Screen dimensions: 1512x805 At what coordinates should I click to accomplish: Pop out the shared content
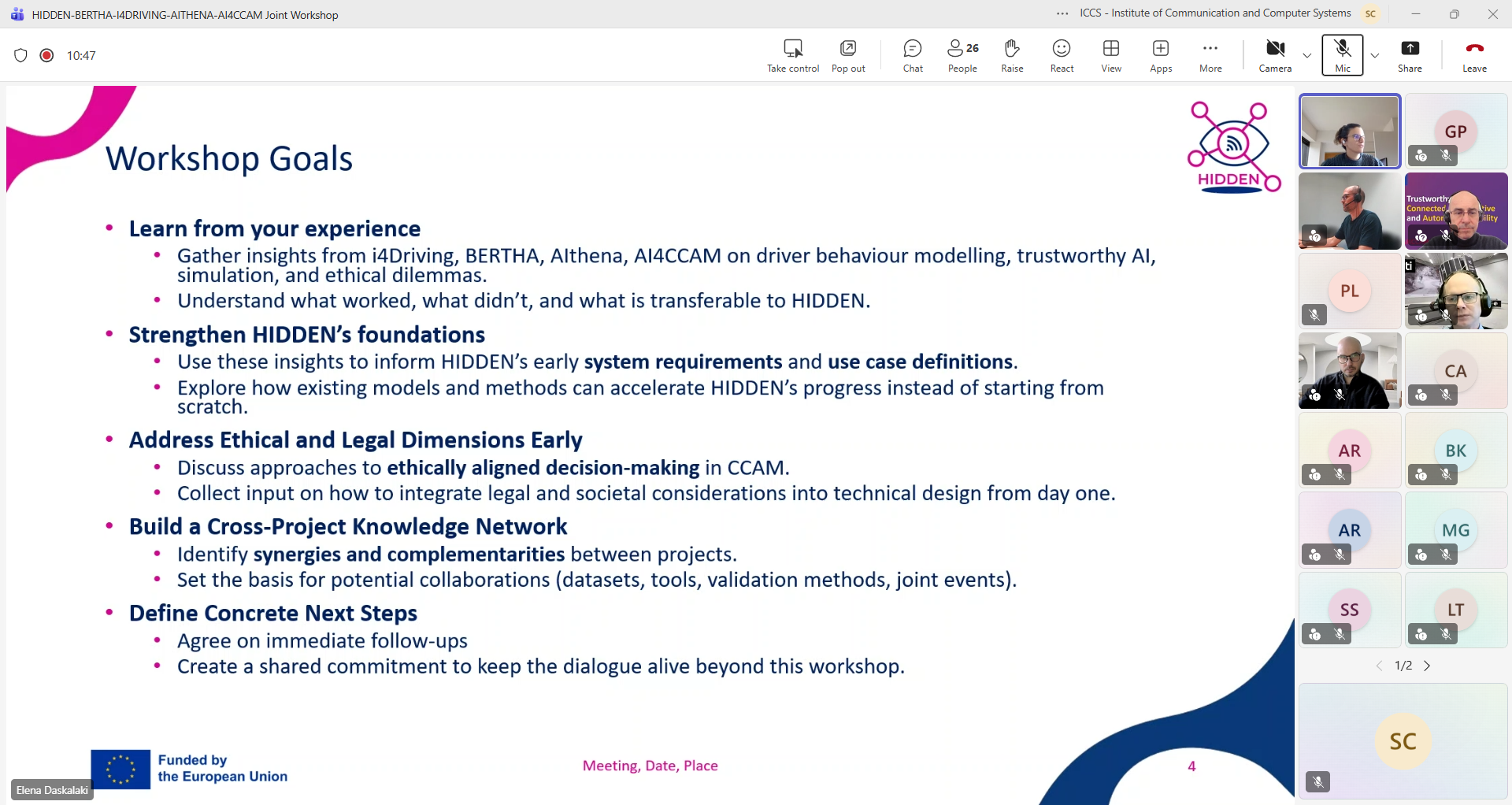[848, 56]
